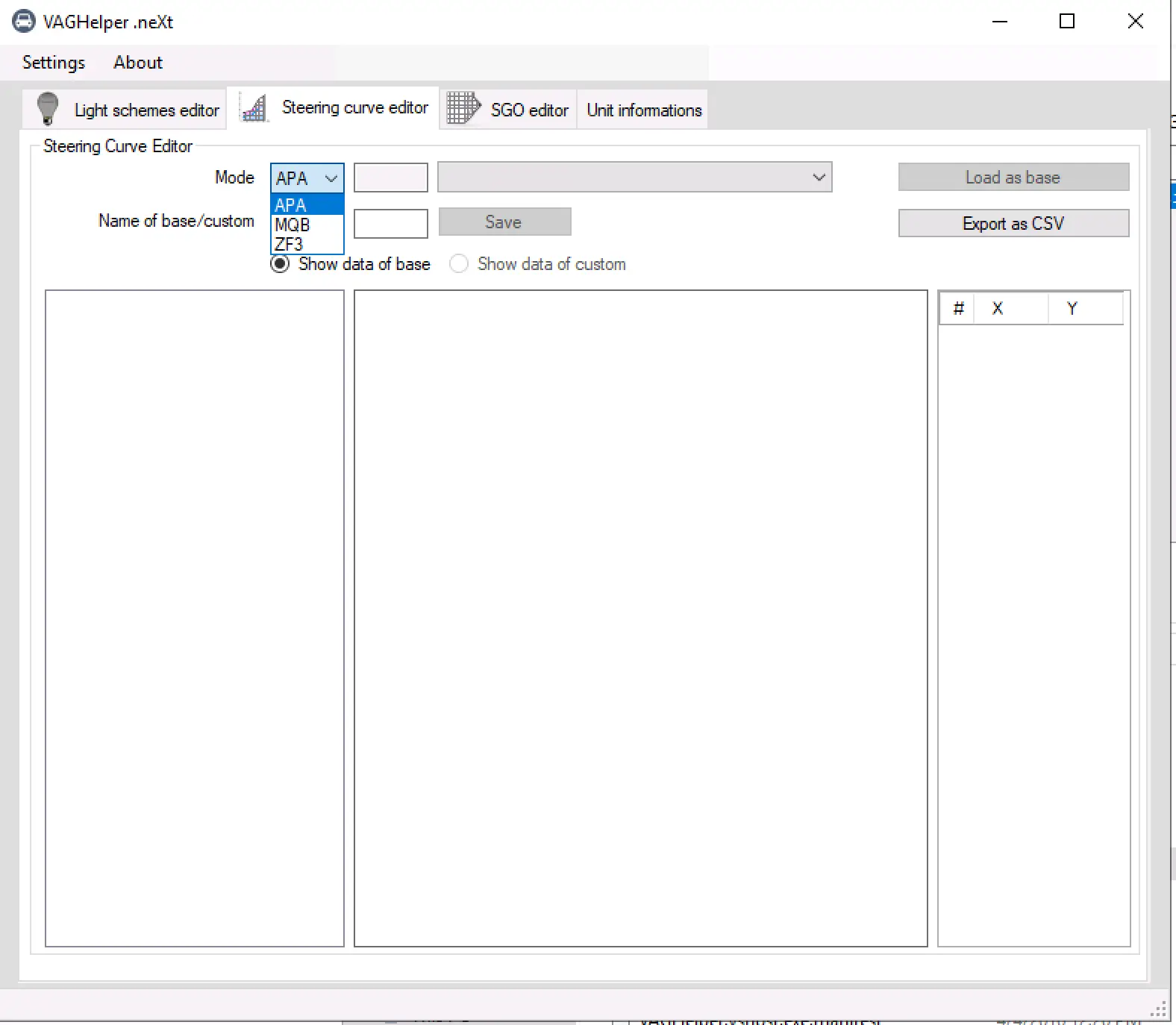The image size is (1176, 1025).
Task: Pick APA option in the Mode list
Action: pos(291,205)
